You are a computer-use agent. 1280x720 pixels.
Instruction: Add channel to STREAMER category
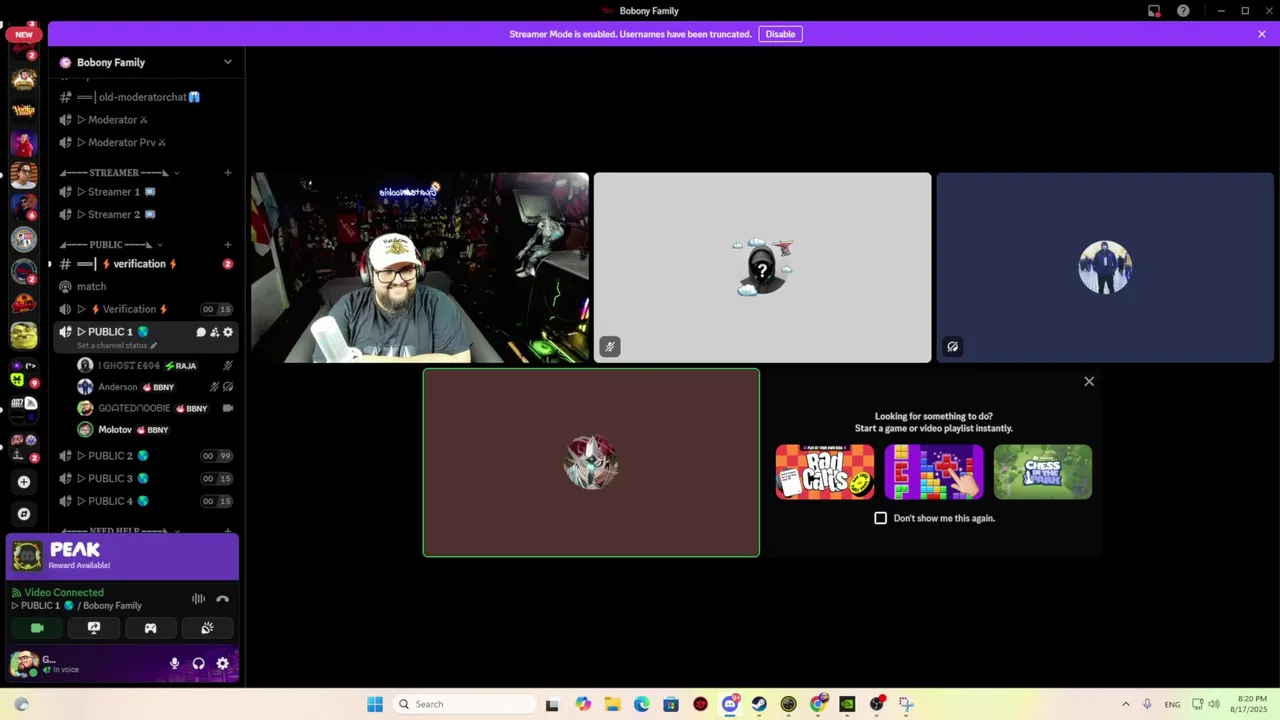pos(227,173)
